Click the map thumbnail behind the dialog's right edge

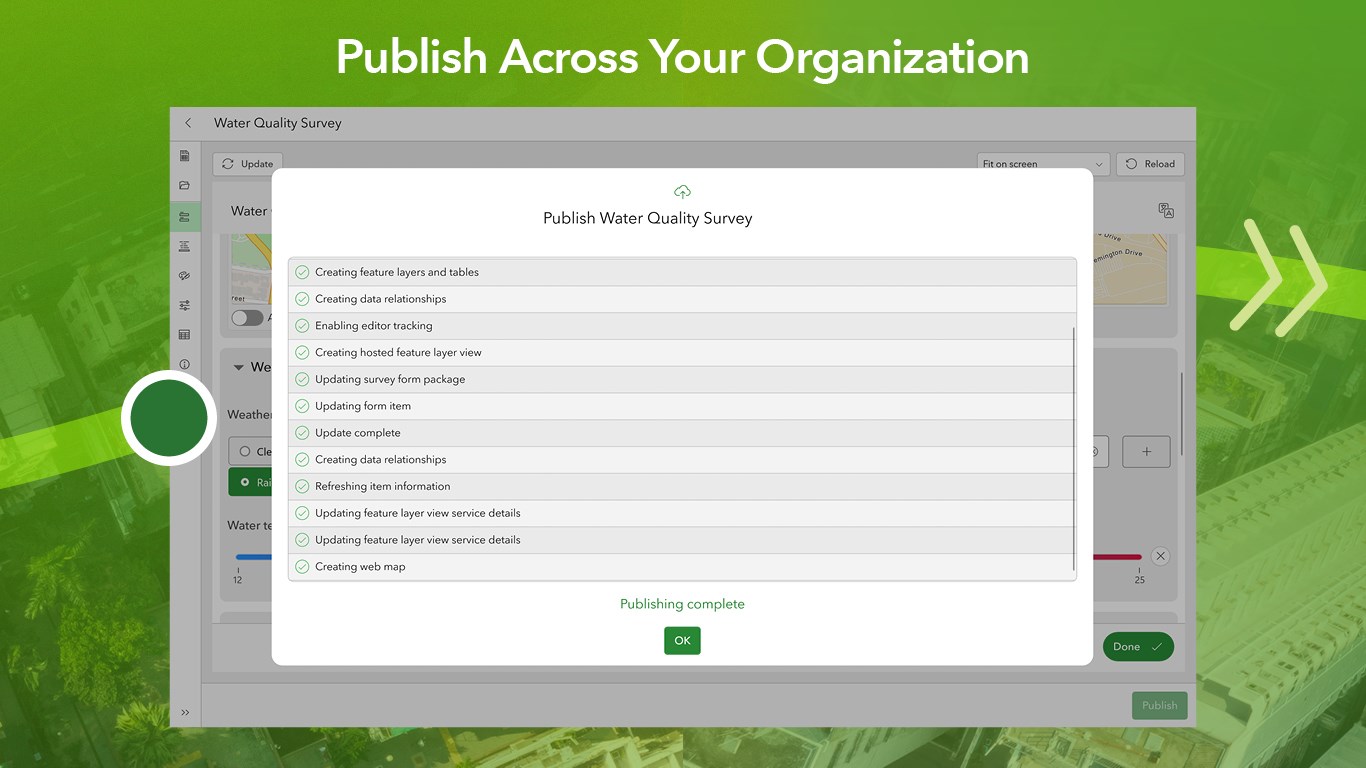1130,268
